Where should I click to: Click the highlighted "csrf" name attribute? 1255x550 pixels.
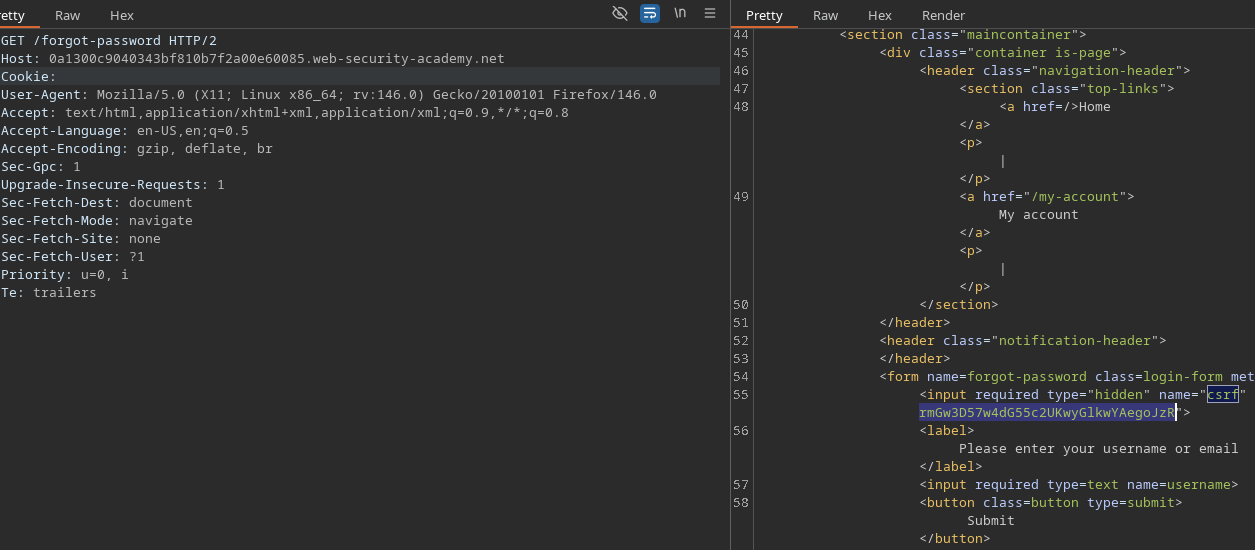tap(1222, 395)
